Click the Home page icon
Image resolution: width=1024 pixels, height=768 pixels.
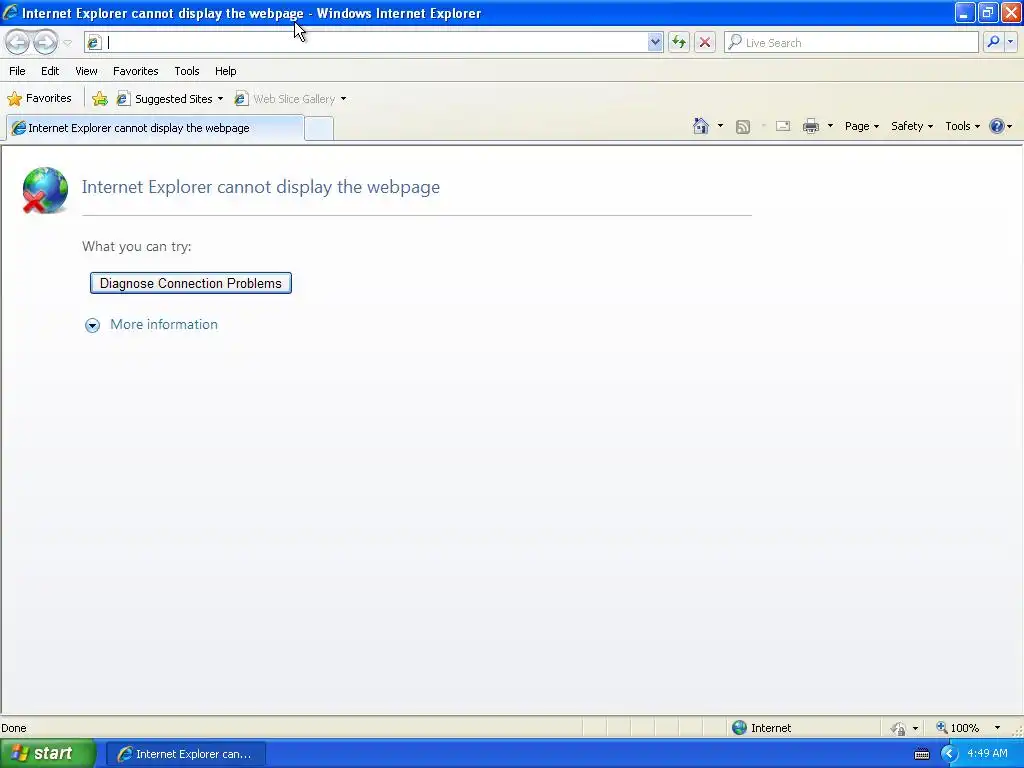coord(701,126)
